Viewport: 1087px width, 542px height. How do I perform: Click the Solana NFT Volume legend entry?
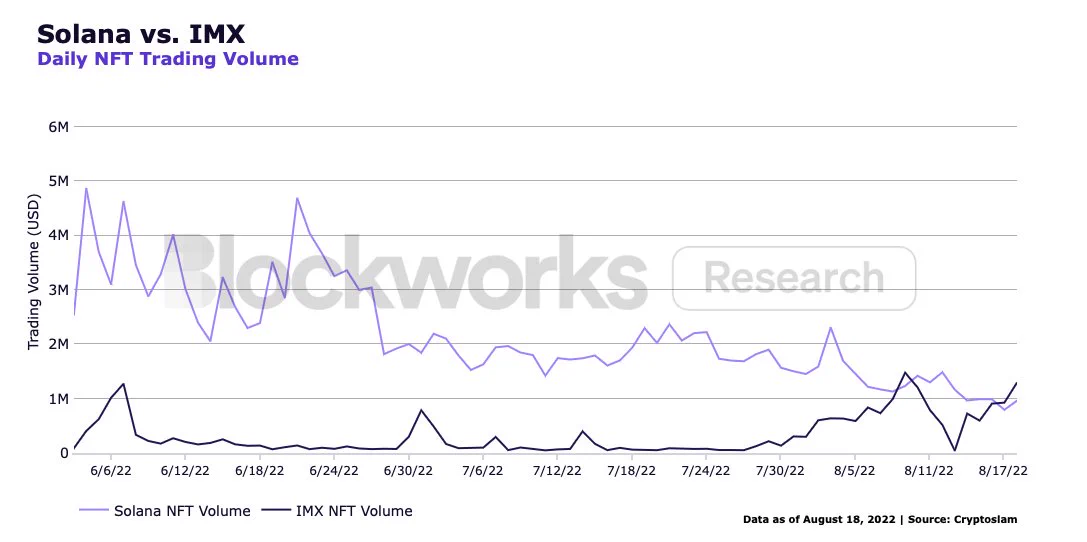pyautogui.click(x=164, y=512)
